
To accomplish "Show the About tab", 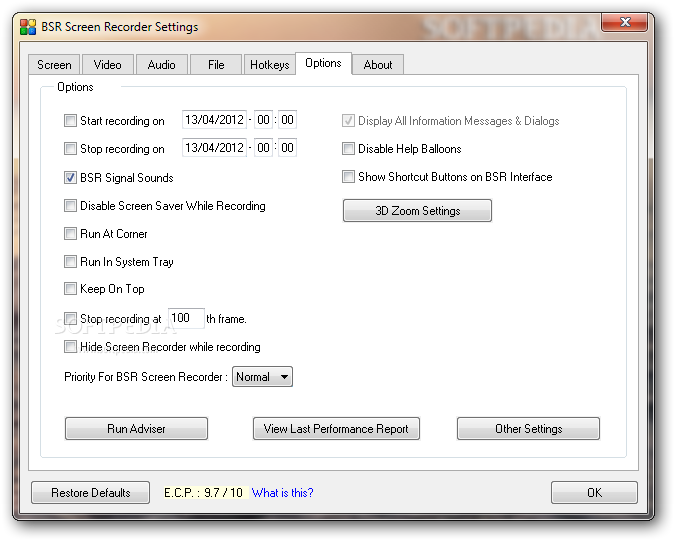I will [378, 65].
